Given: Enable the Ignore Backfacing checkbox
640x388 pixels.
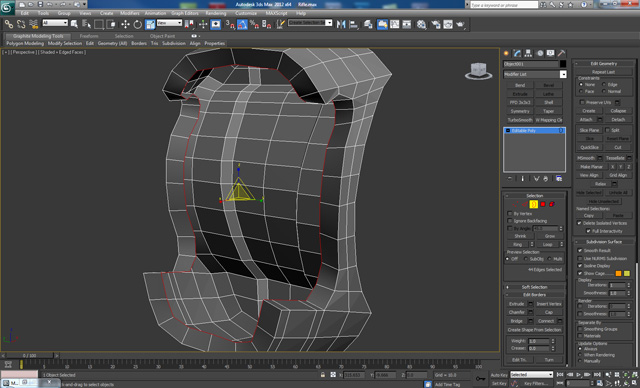Looking at the screenshot, I should click(510, 221).
